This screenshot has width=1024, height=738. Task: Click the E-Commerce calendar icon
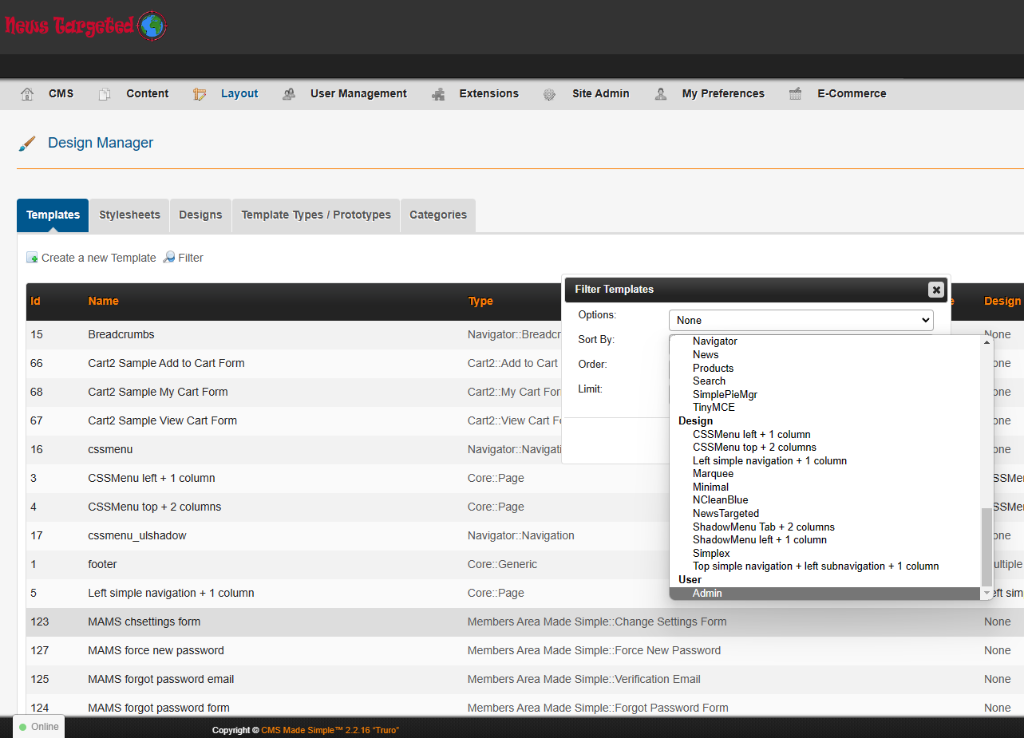coord(796,94)
